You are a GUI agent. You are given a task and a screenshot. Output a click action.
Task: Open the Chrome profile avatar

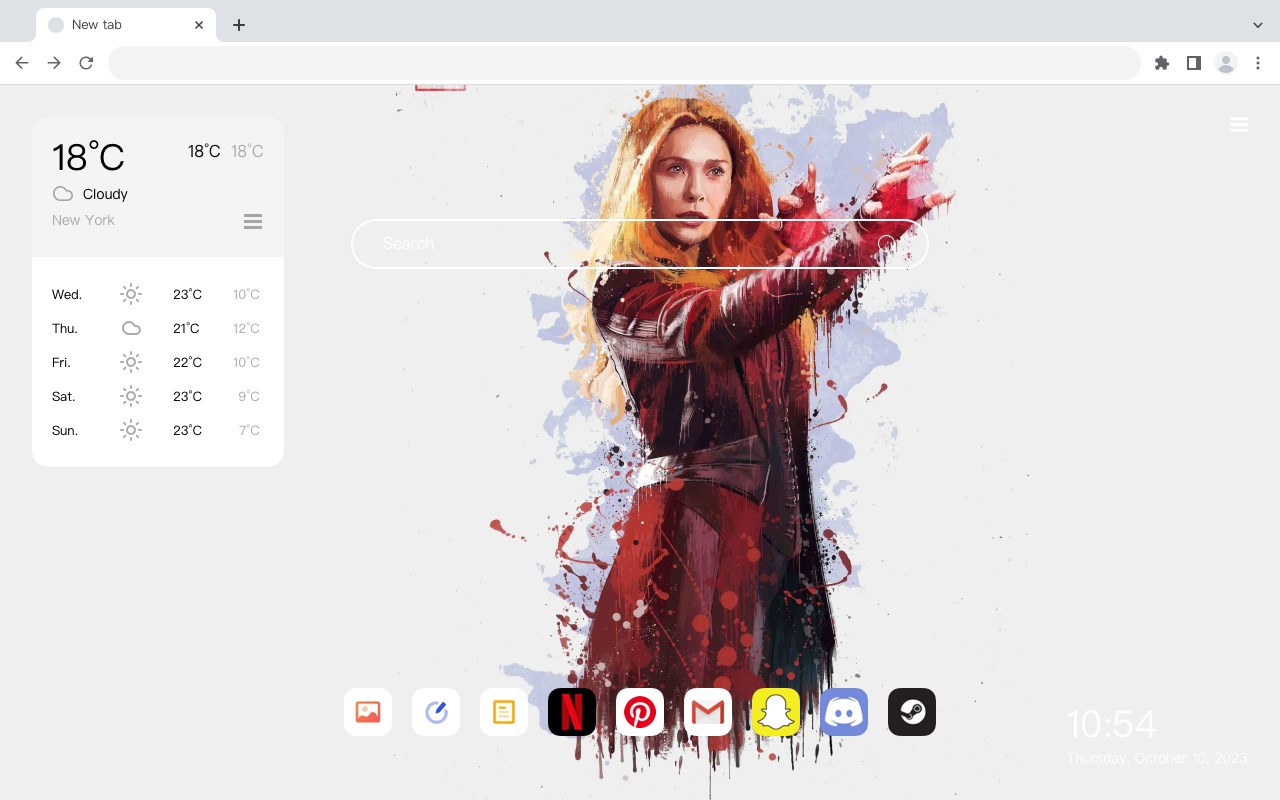click(1226, 63)
